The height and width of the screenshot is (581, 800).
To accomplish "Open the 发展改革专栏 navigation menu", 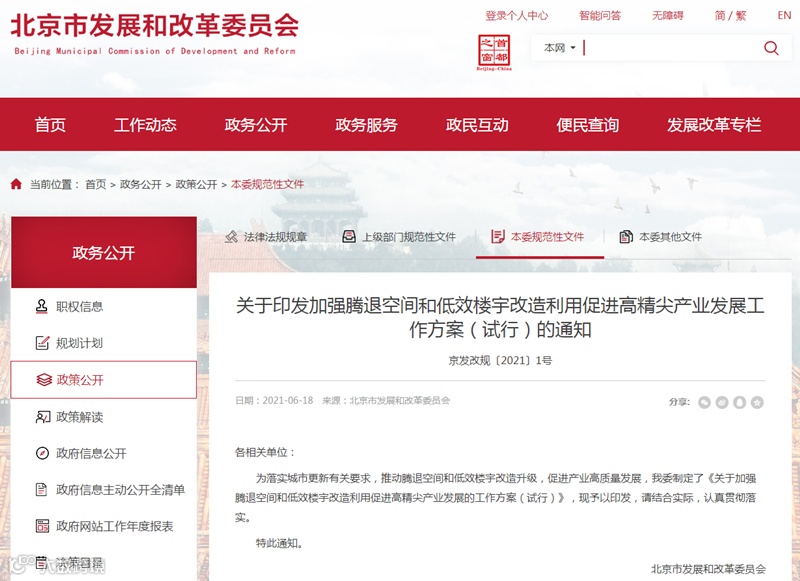I will pos(714,125).
